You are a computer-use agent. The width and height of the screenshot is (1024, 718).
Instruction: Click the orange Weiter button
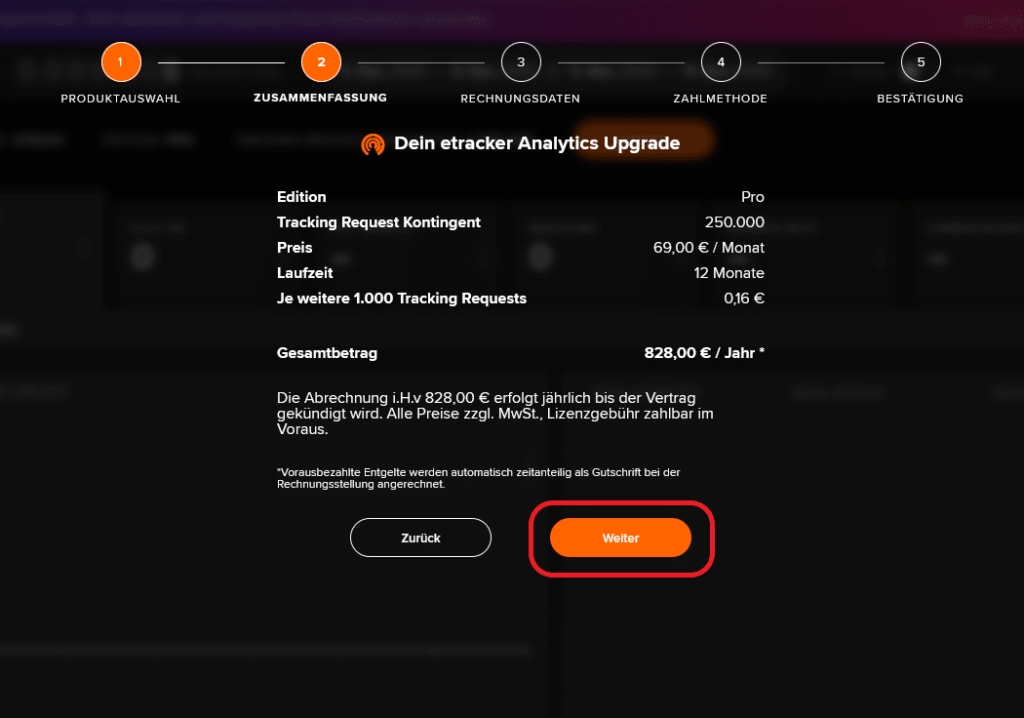620,538
